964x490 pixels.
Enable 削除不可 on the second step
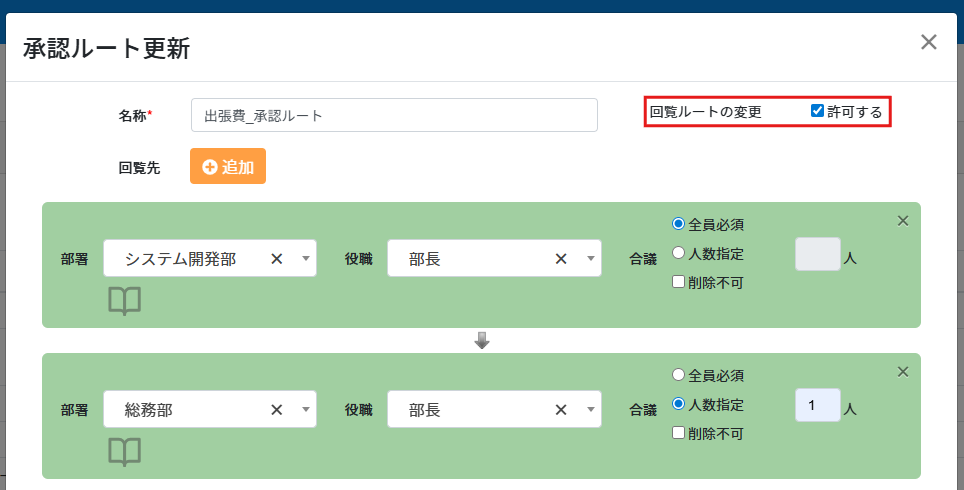tap(679, 433)
